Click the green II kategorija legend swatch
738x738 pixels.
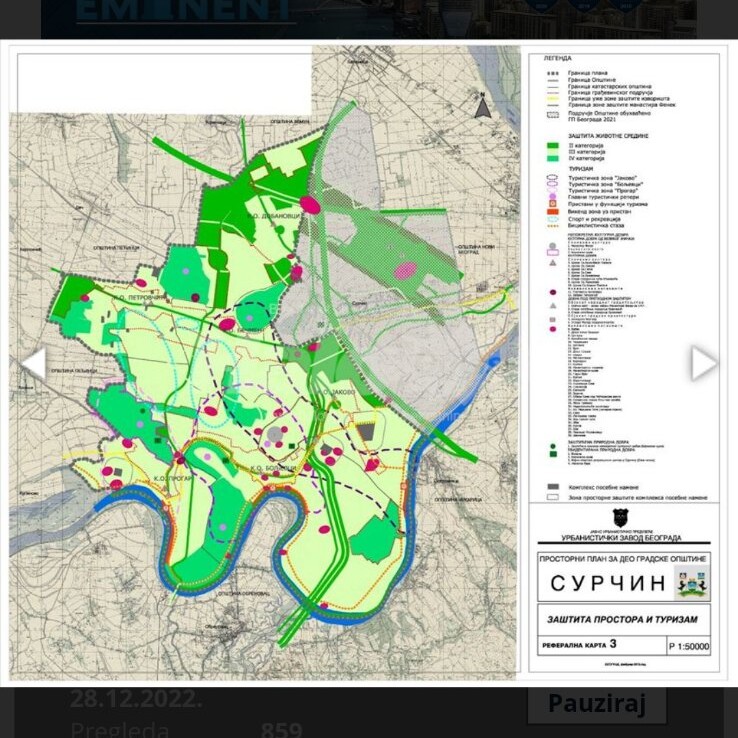click(553, 145)
